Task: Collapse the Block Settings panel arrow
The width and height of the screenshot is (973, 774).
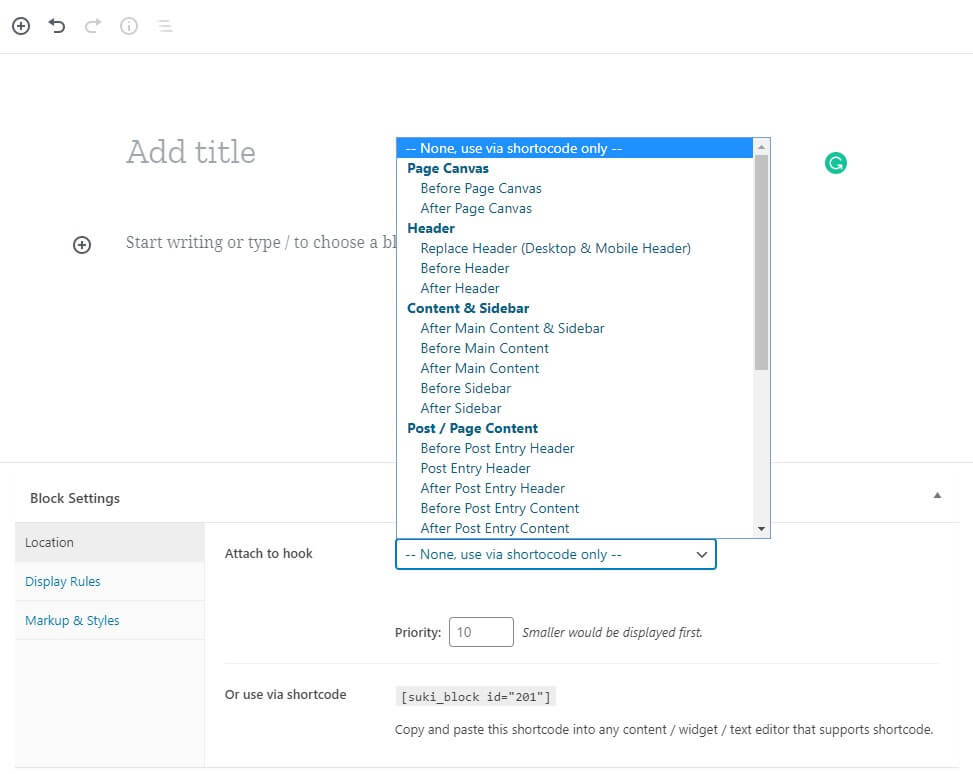Action: 937,495
